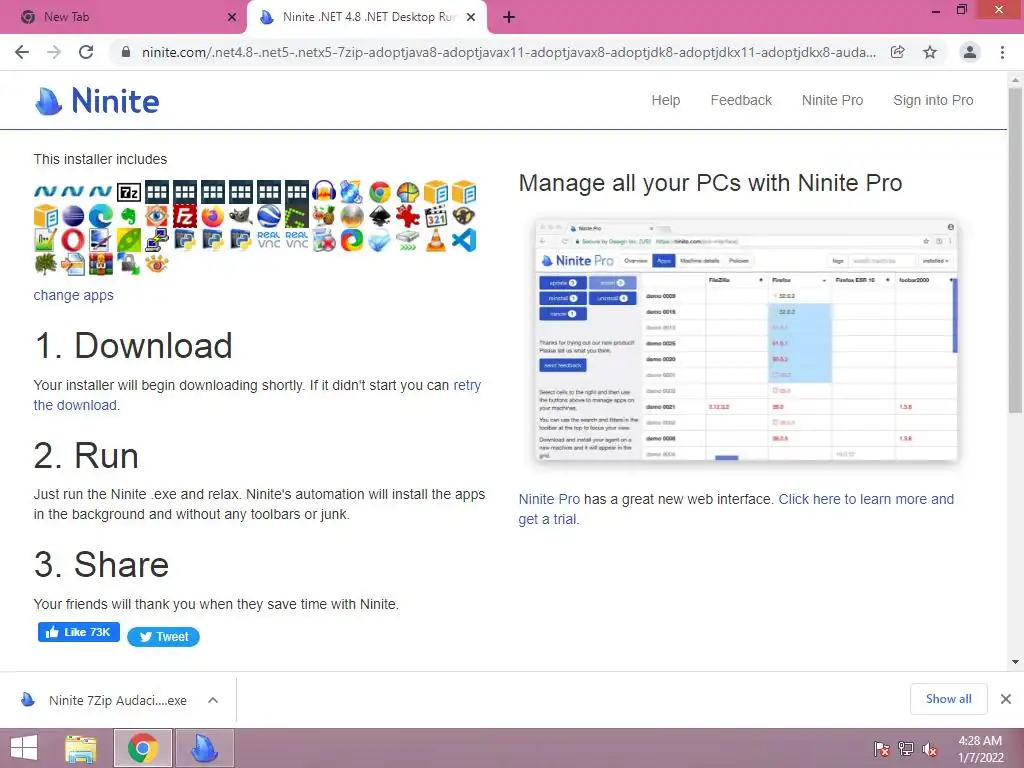Go back with the browser back arrow

[x=22, y=52]
